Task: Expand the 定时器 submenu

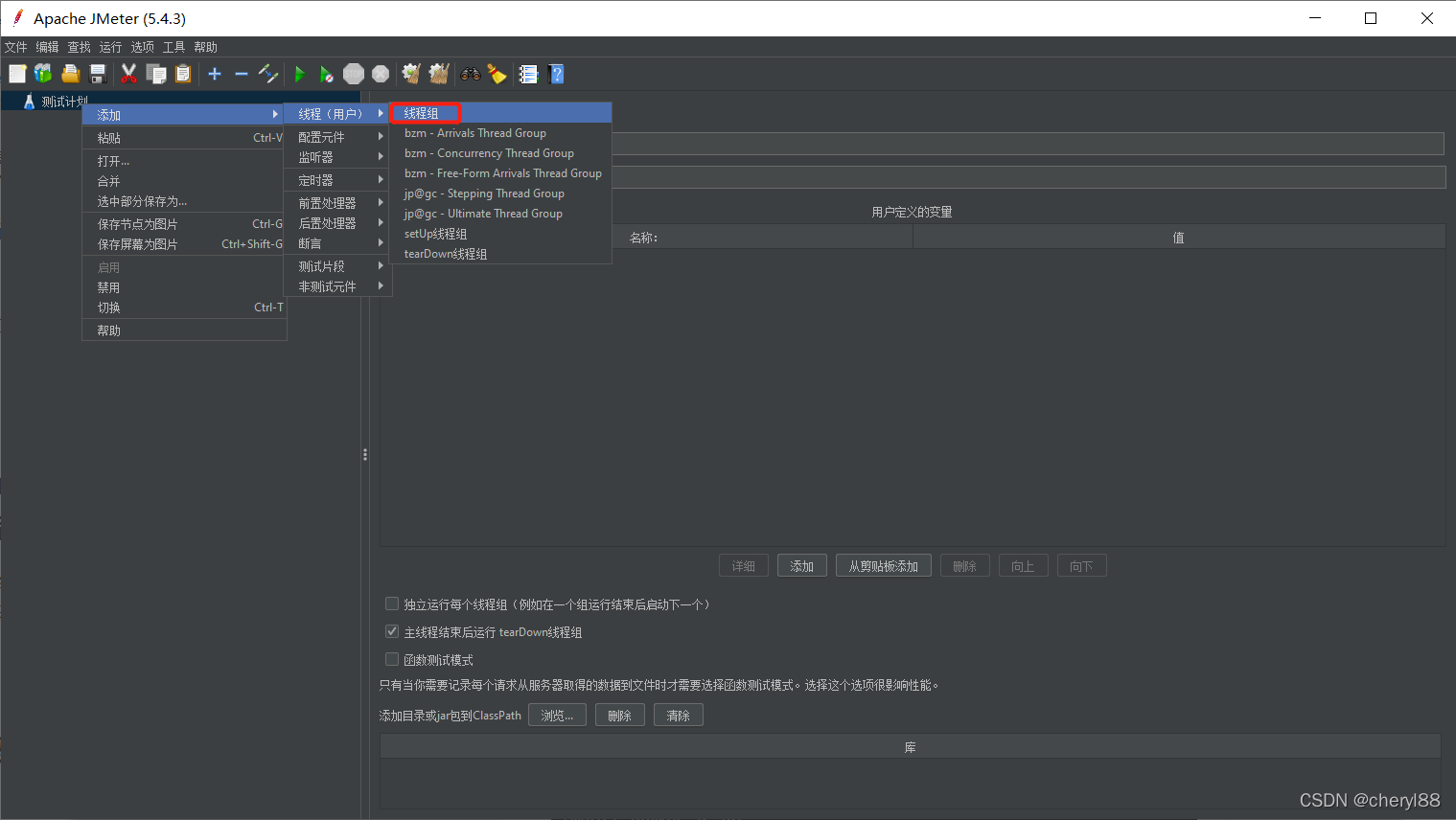Action: click(x=337, y=180)
